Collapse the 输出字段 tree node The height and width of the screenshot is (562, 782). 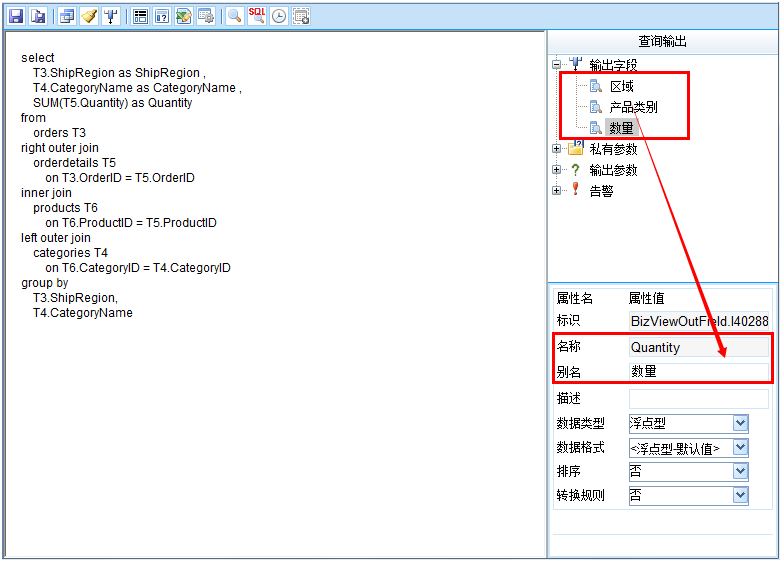557,64
